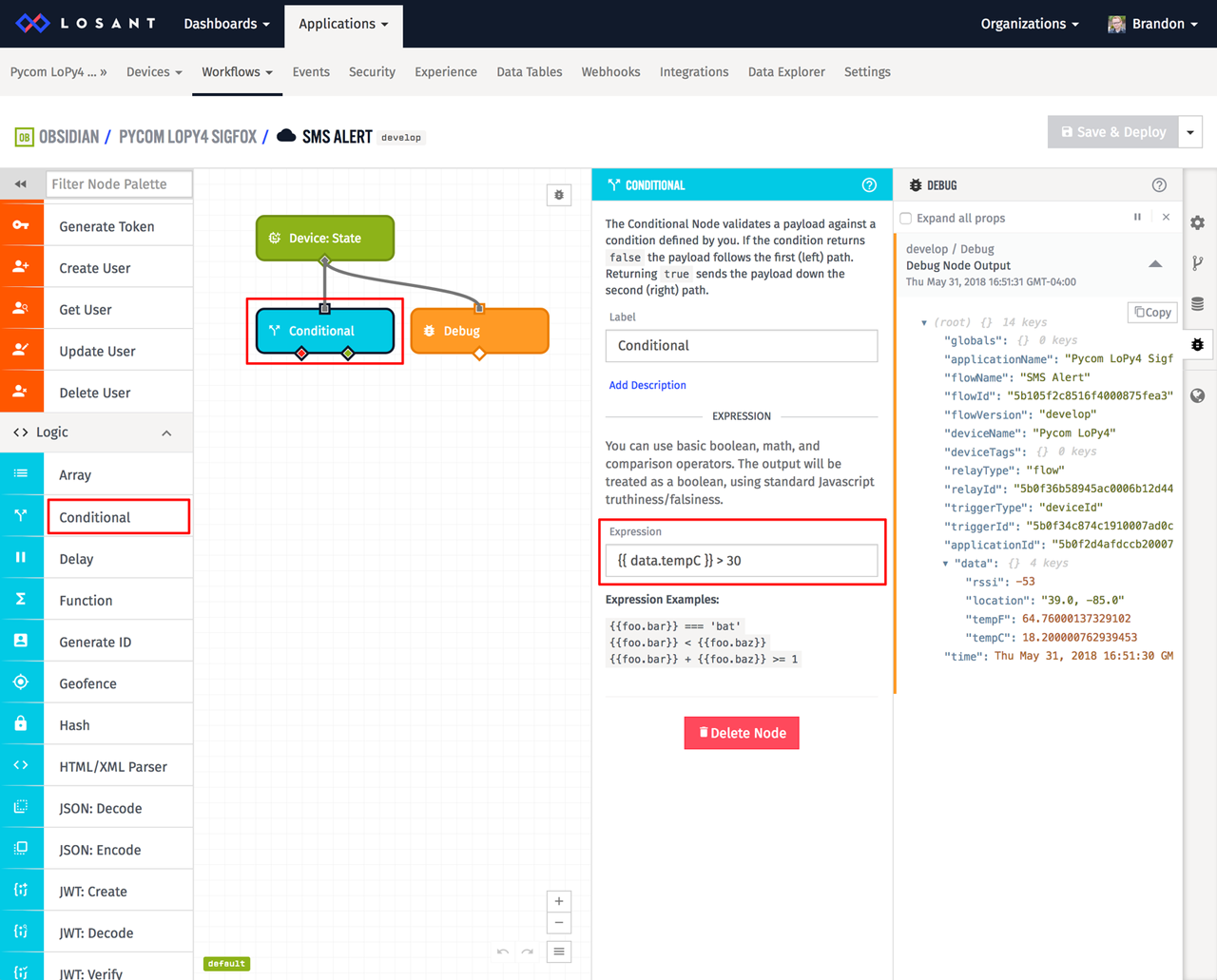Image resolution: width=1217 pixels, height=980 pixels.
Task: Open Debug panel help question icon
Action: (x=1159, y=185)
